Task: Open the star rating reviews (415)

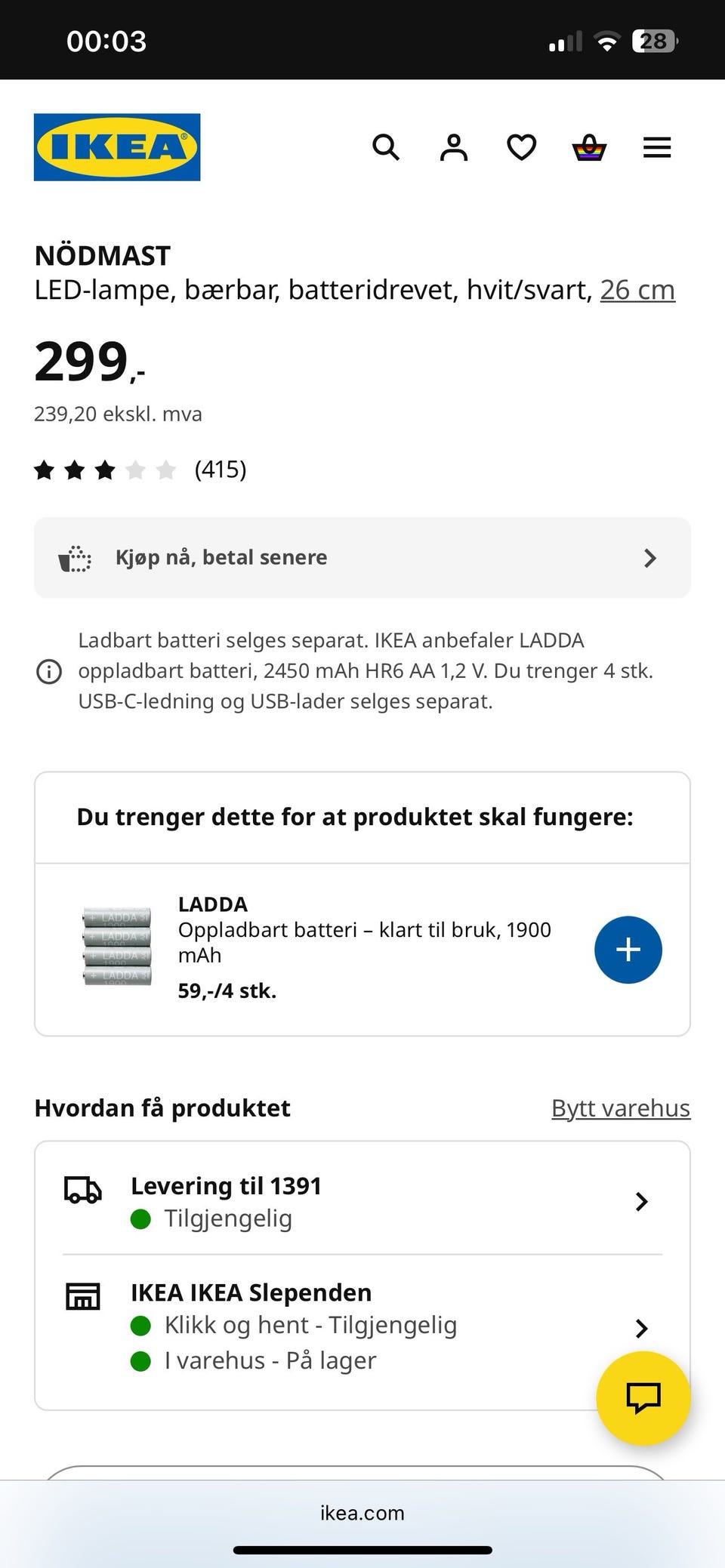Action: pyautogui.click(x=140, y=470)
